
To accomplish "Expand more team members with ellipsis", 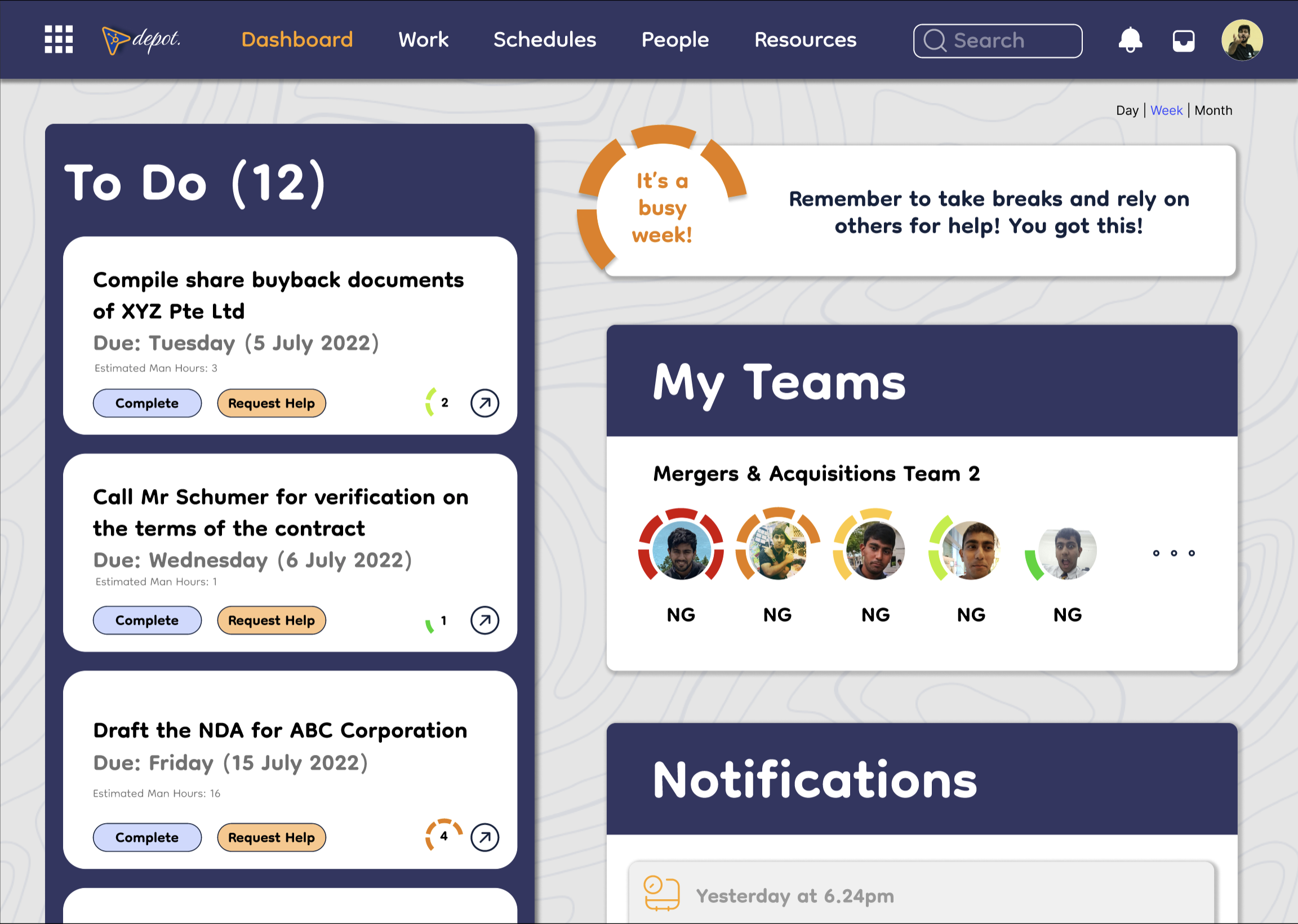I will tap(1173, 553).
